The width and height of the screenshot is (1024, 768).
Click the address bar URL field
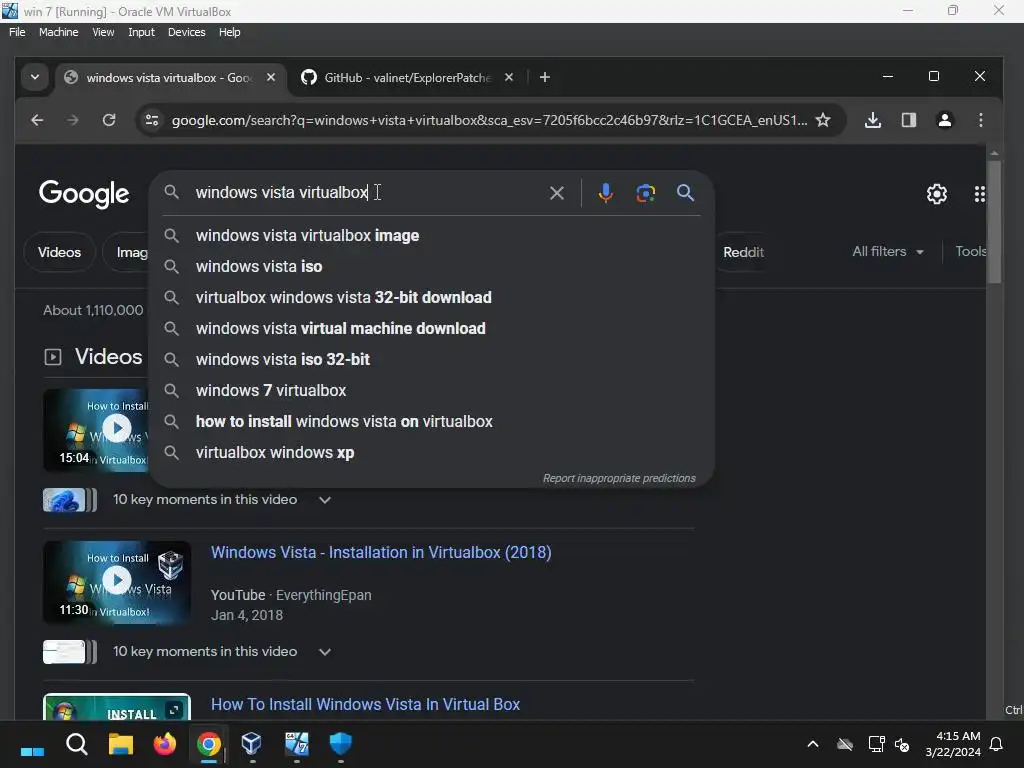point(488,120)
